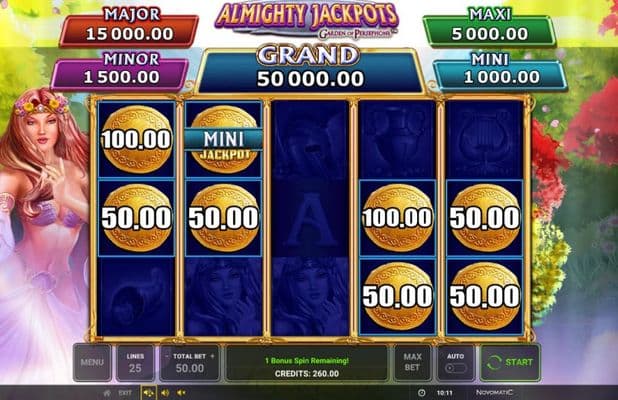Image resolution: width=618 pixels, height=400 pixels.
Task: Mute sound with the muted speaker icon
Action: 181,393
